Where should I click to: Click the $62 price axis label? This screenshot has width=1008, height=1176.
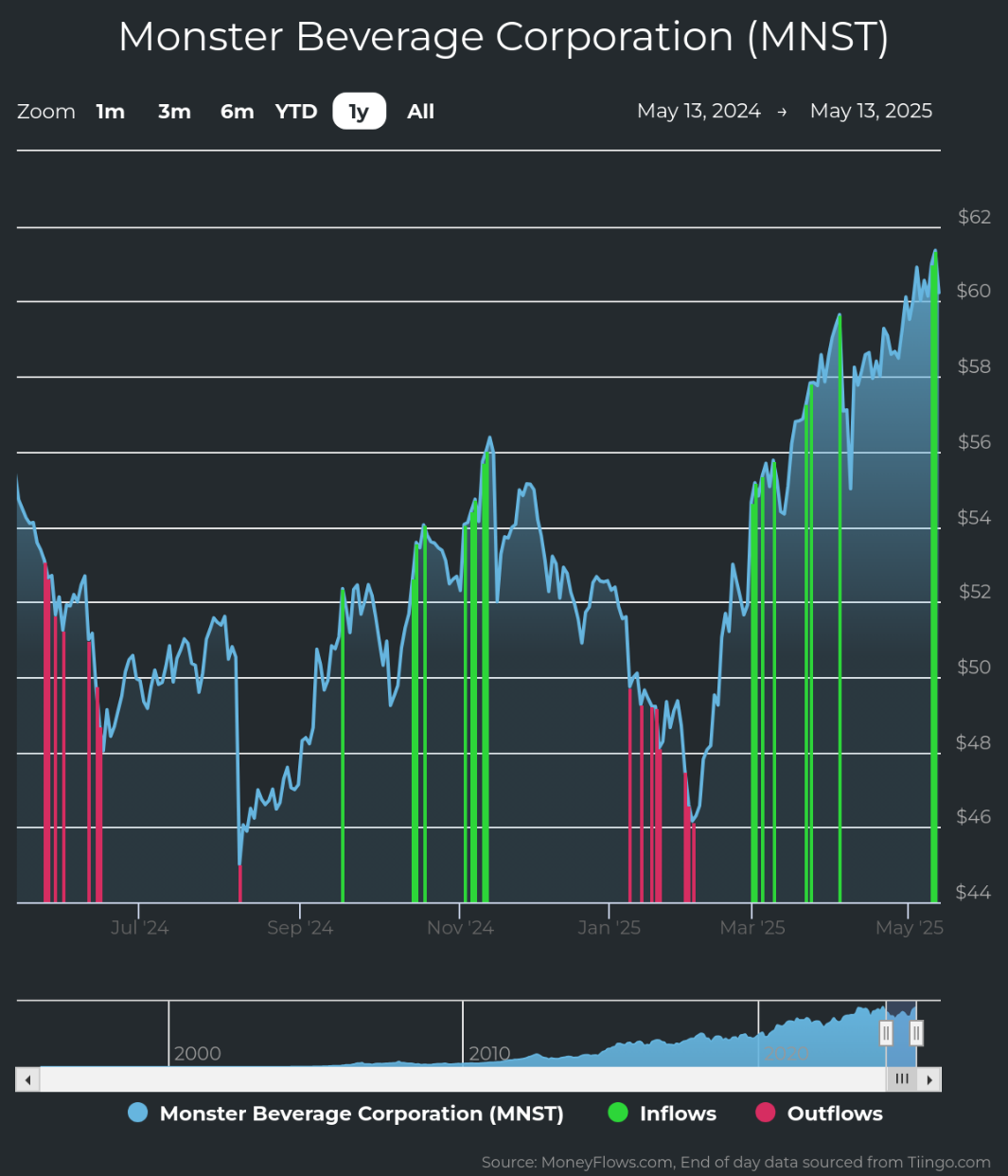tap(974, 217)
